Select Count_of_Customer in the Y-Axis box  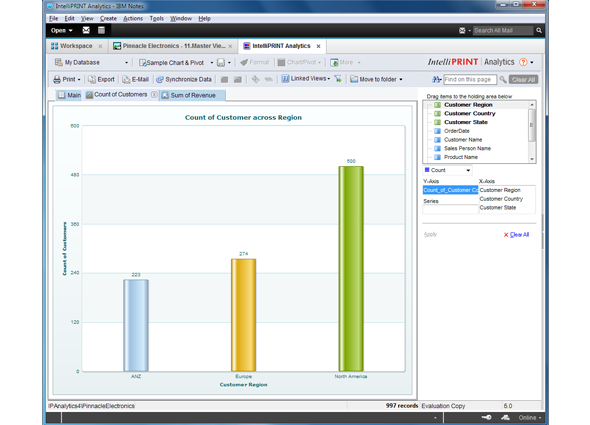pyautogui.click(x=450, y=190)
